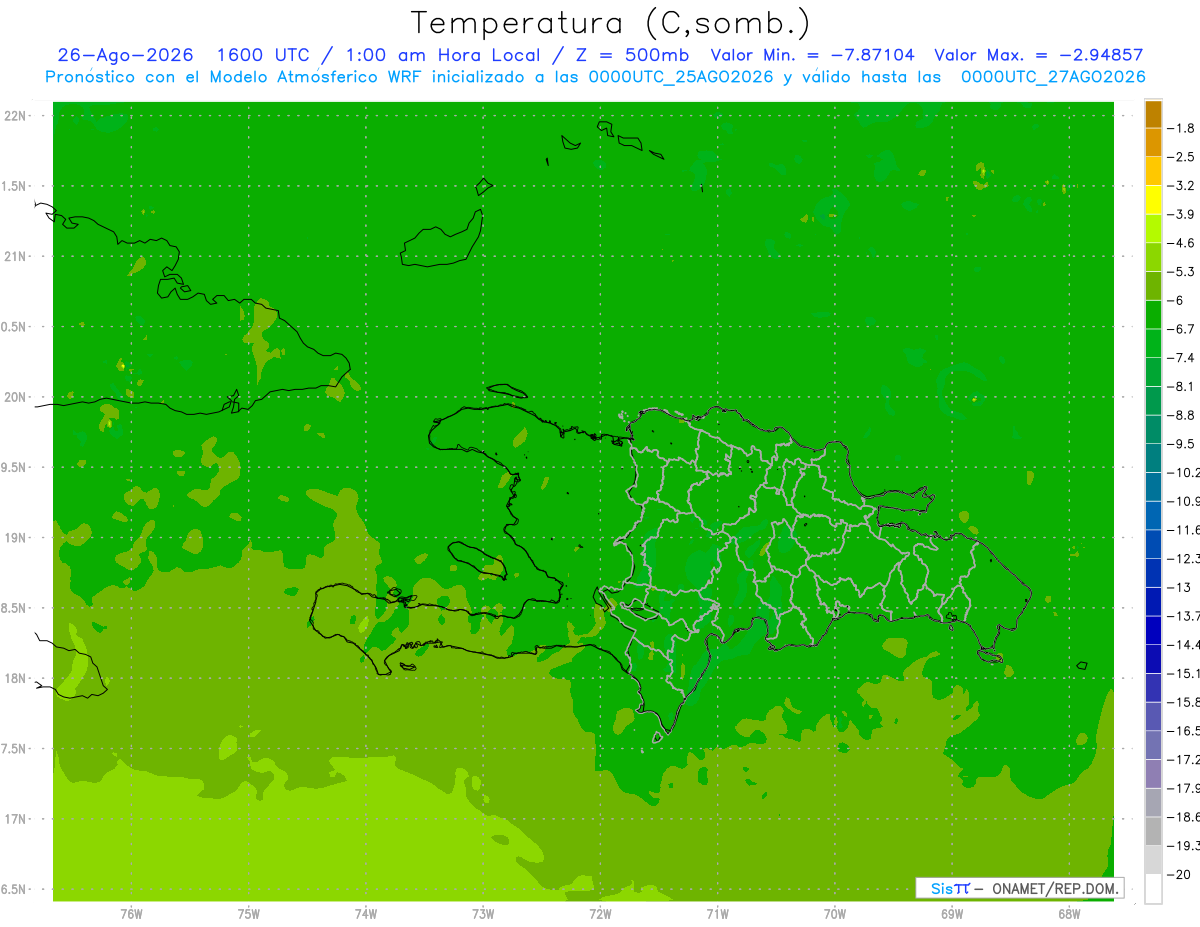Click the "69W" longitude label
Viewport: 1200px width, 927px height.
pos(952,914)
